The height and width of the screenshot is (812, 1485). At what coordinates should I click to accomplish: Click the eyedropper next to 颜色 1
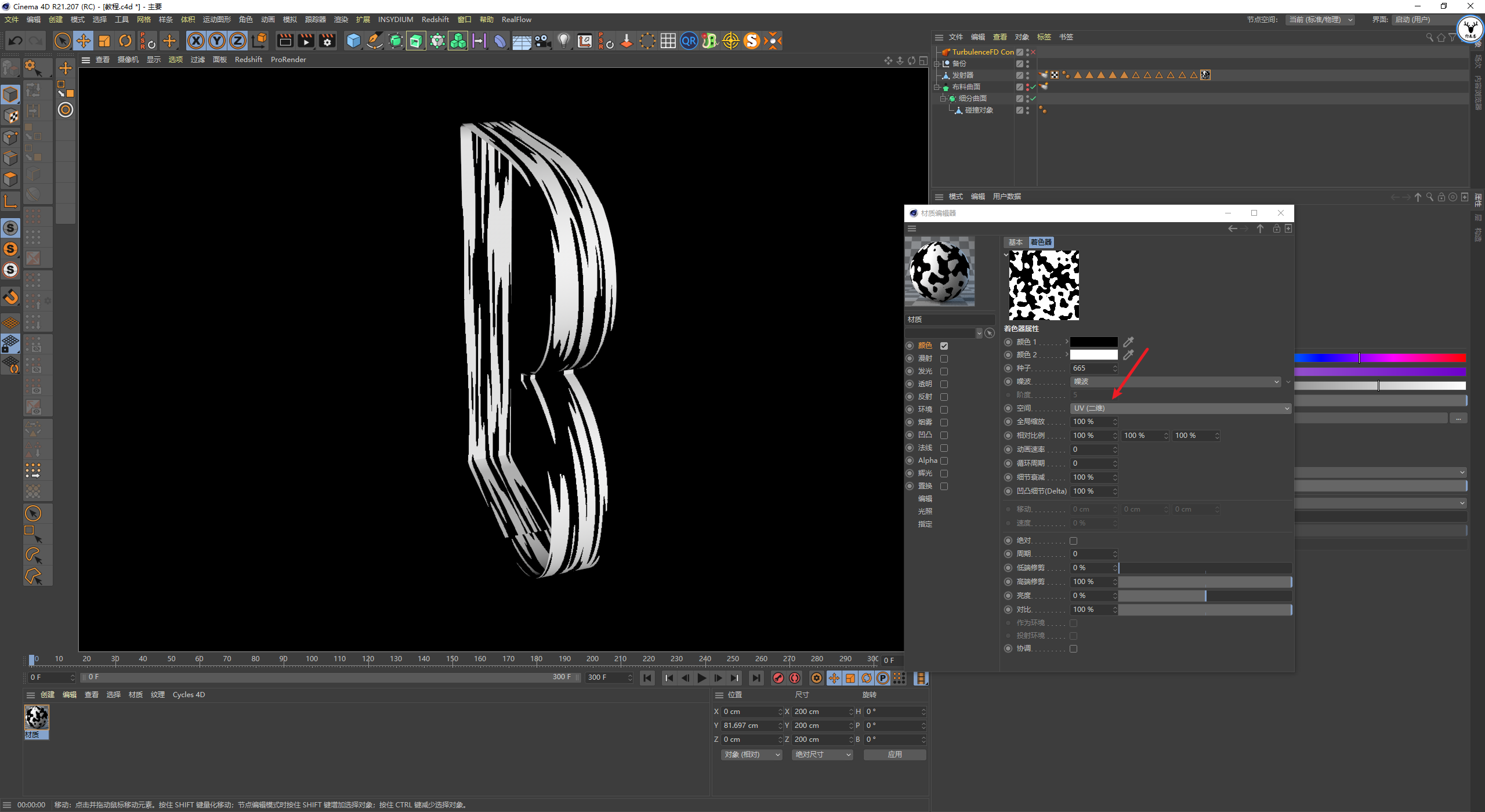(1128, 342)
